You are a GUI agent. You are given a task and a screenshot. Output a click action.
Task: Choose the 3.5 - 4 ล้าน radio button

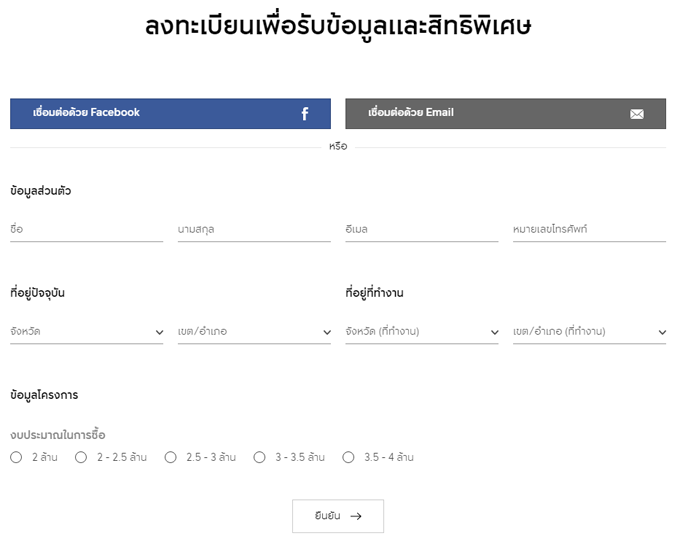(x=348, y=457)
